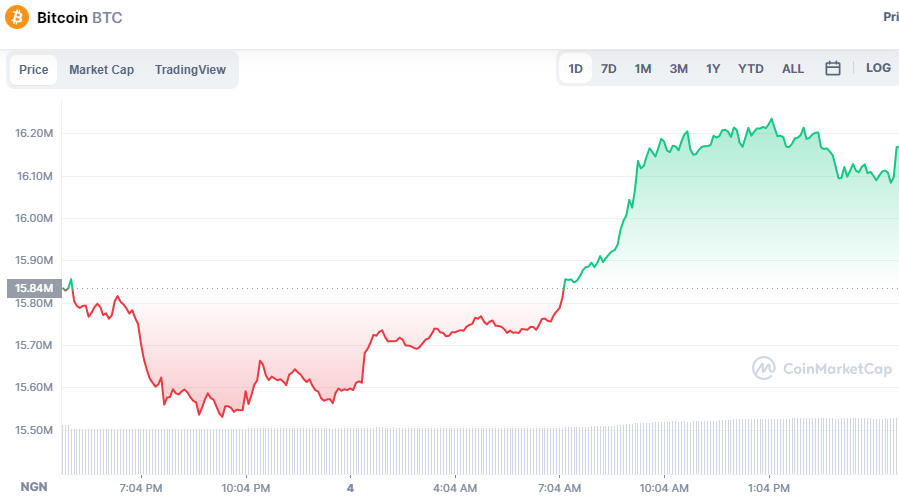Click the CoinMarketCap watermark logo
The height and width of the screenshot is (498, 899).
[822, 368]
